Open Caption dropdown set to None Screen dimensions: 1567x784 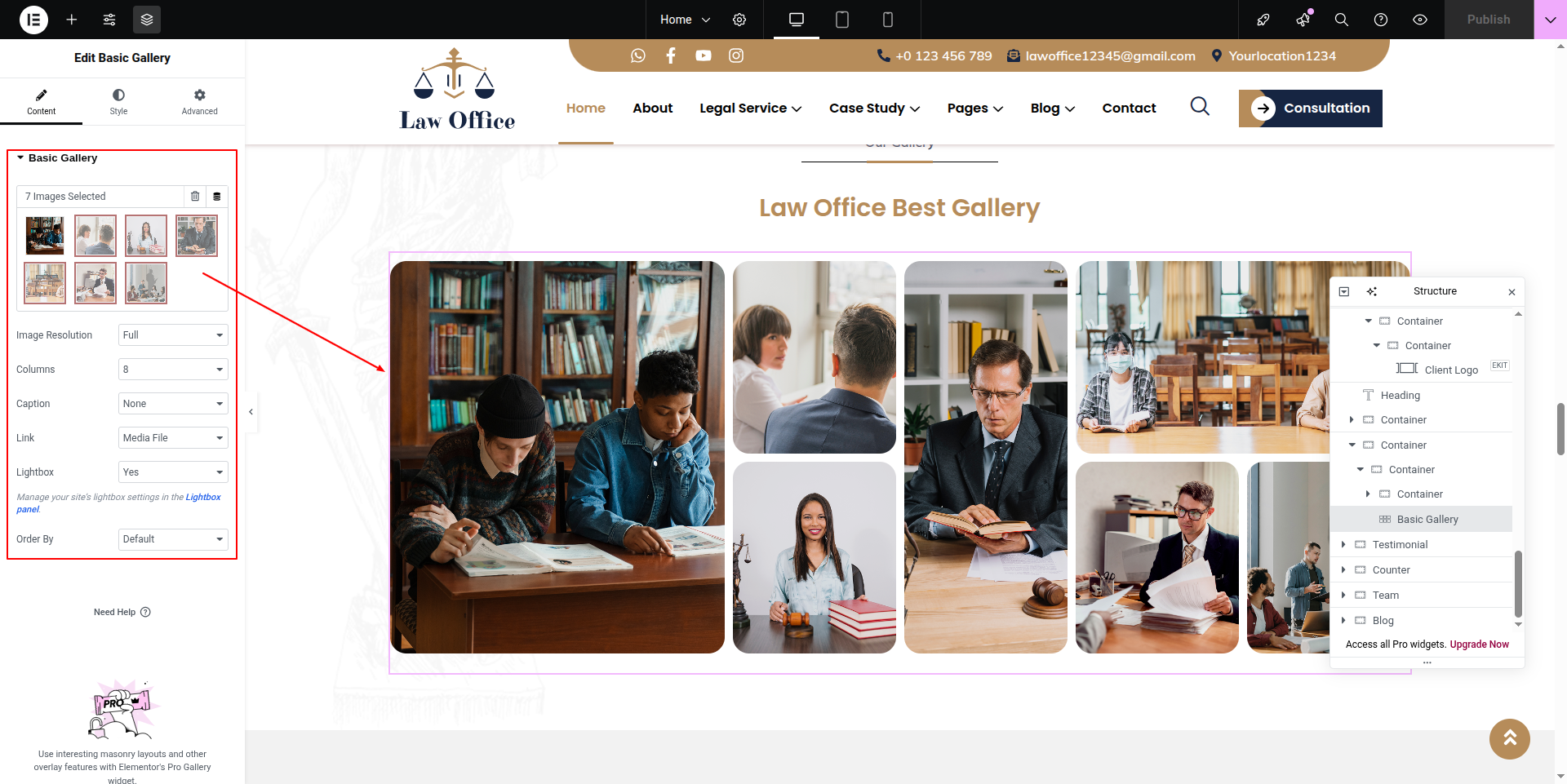[x=173, y=404]
